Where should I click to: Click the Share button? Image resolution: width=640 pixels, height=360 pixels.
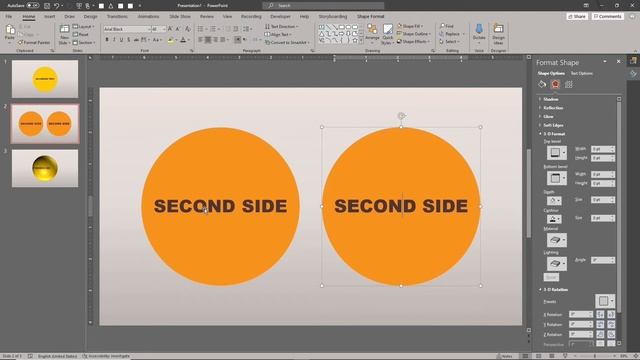[x=577, y=16]
